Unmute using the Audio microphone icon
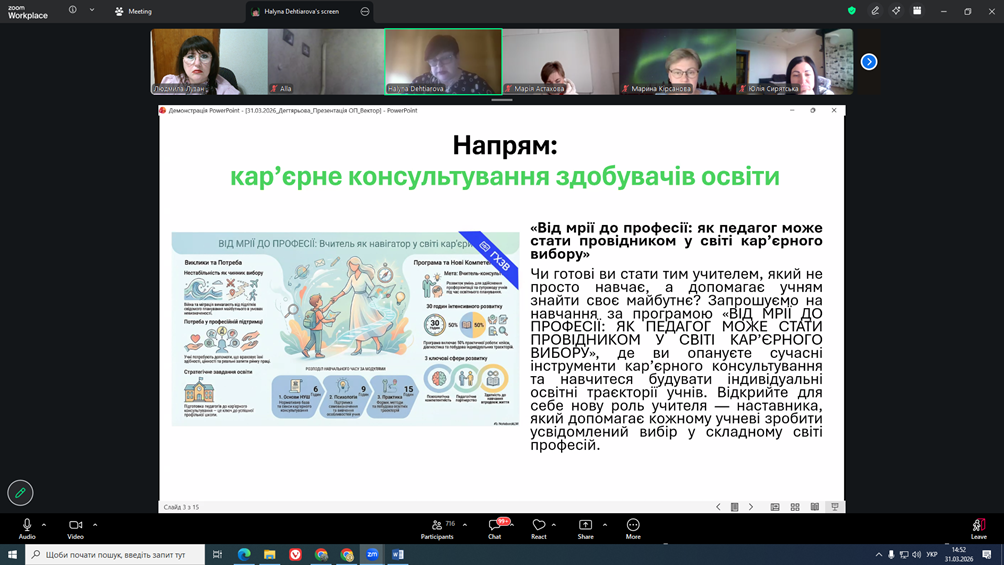This screenshot has width=1004, height=565. [x=27, y=525]
